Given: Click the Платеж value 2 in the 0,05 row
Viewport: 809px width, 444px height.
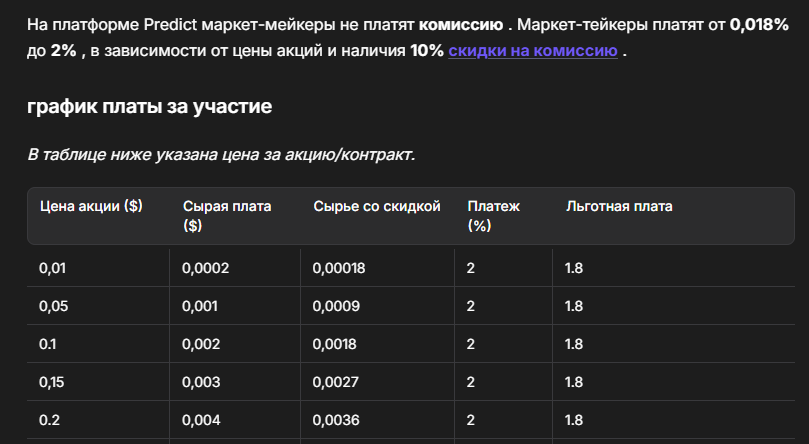Looking at the screenshot, I should [x=471, y=306].
